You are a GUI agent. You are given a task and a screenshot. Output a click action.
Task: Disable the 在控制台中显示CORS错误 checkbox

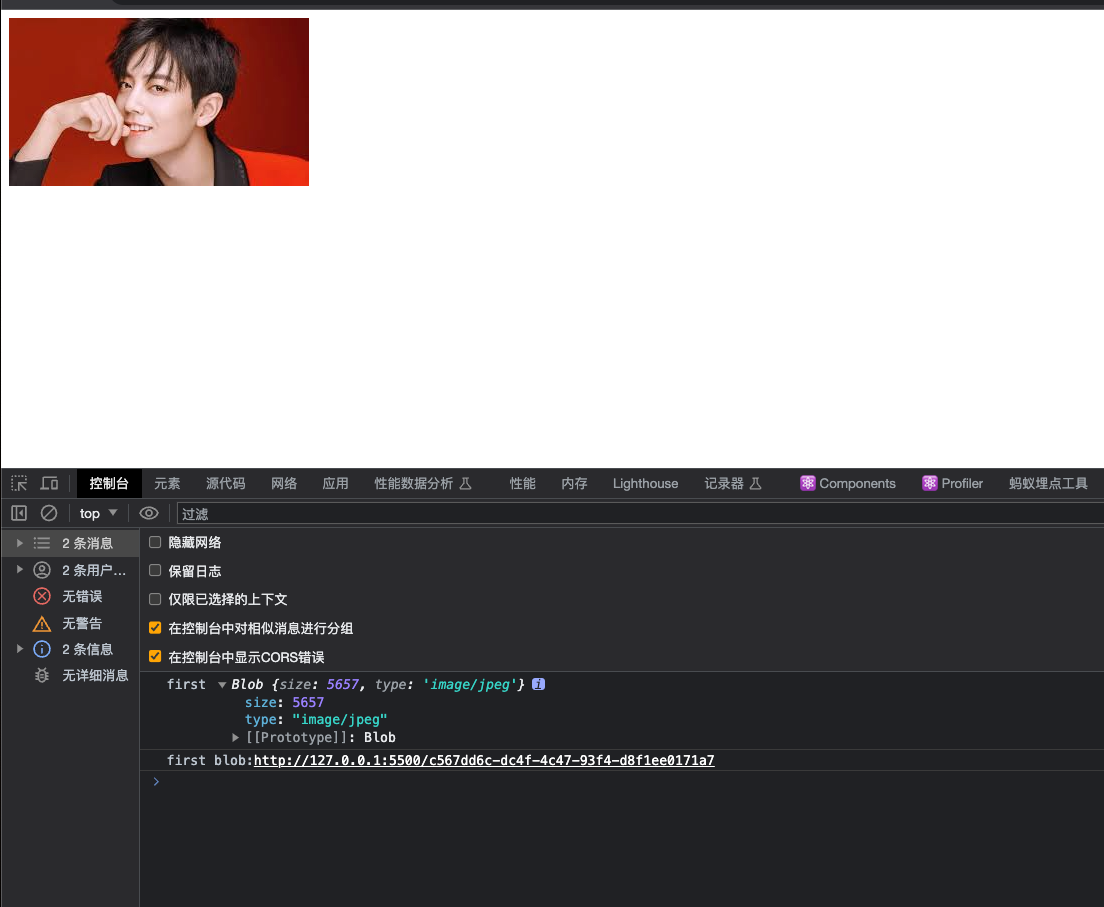point(155,657)
